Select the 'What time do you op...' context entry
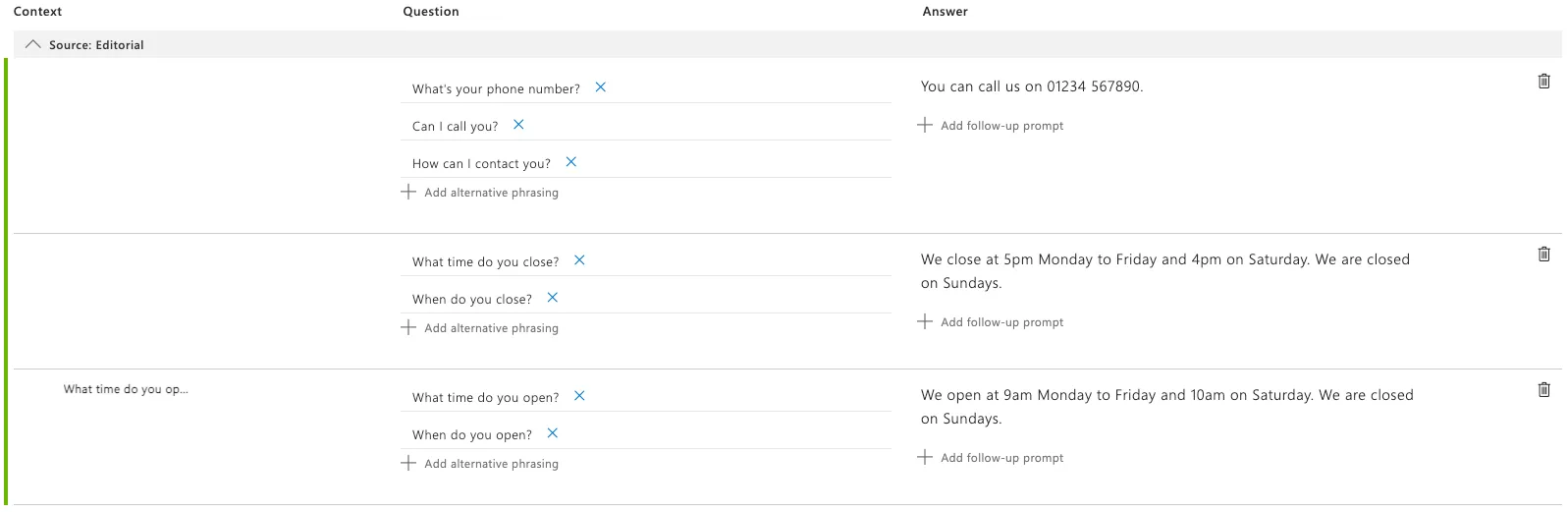 [x=126, y=389]
